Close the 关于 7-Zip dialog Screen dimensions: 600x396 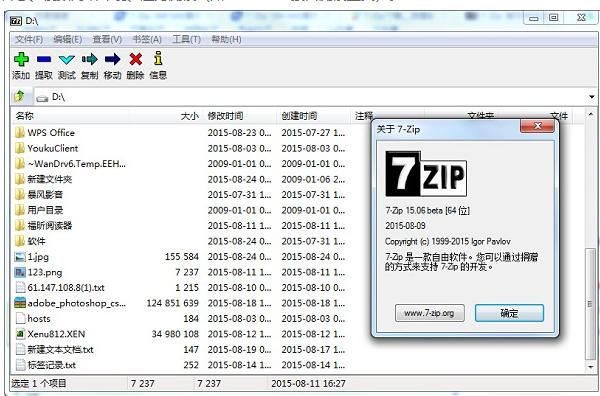click(x=537, y=126)
